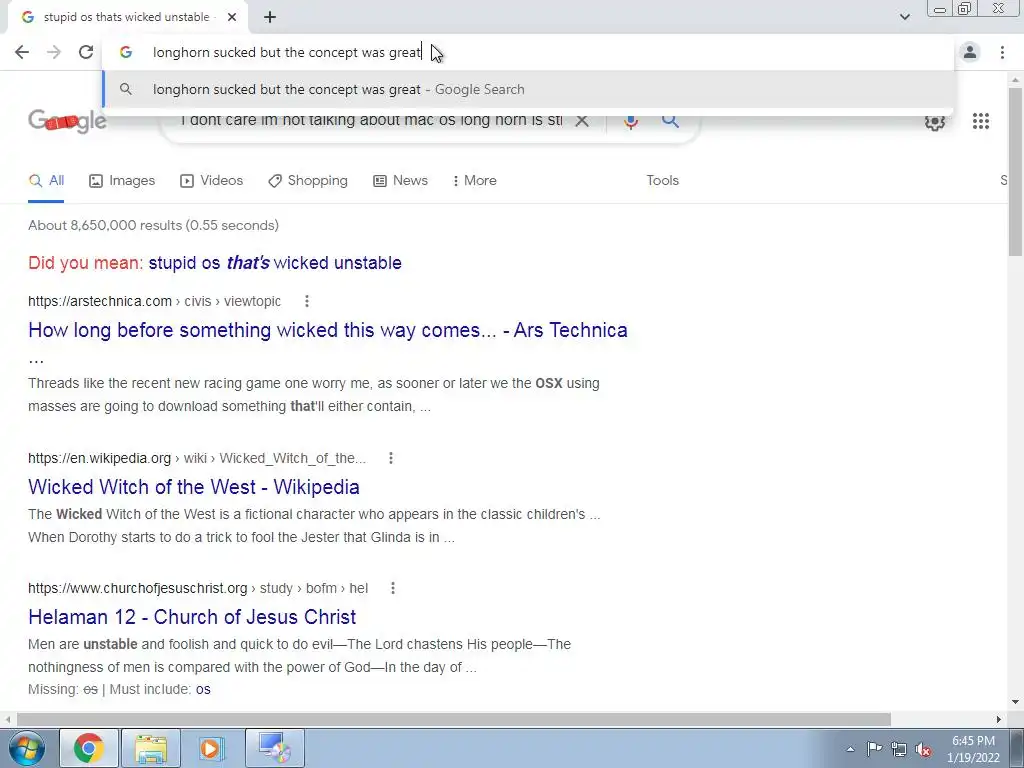Open Windows Explorer from the taskbar

tap(151, 748)
